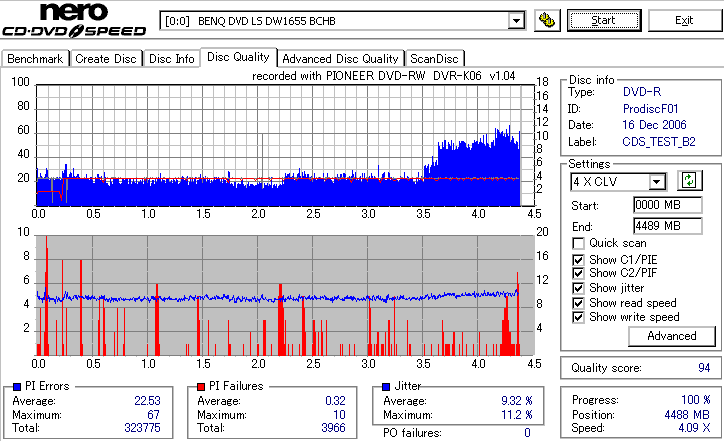The image size is (724, 441).
Task: Click the PI failures lower graph
Action: coord(285,296)
